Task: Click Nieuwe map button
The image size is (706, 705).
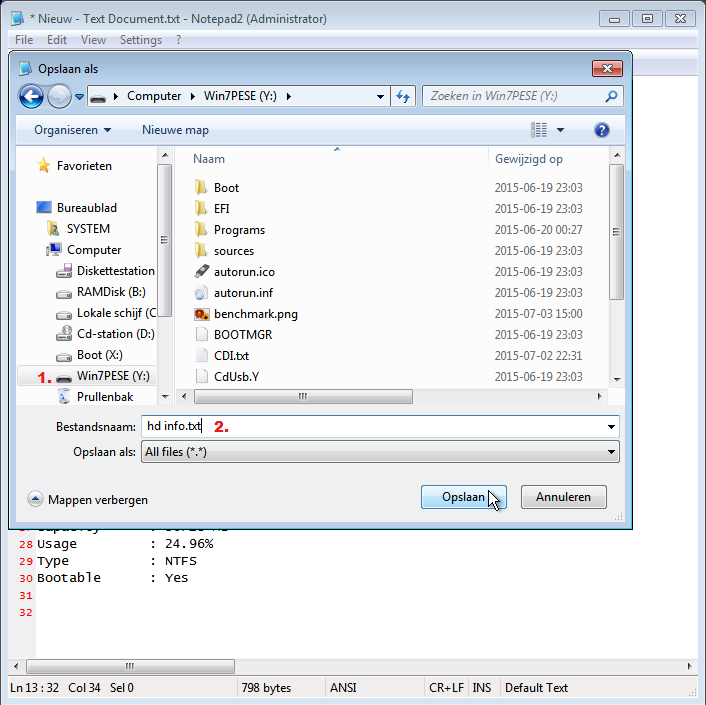Action: pyautogui.click(x=175, y=130)
